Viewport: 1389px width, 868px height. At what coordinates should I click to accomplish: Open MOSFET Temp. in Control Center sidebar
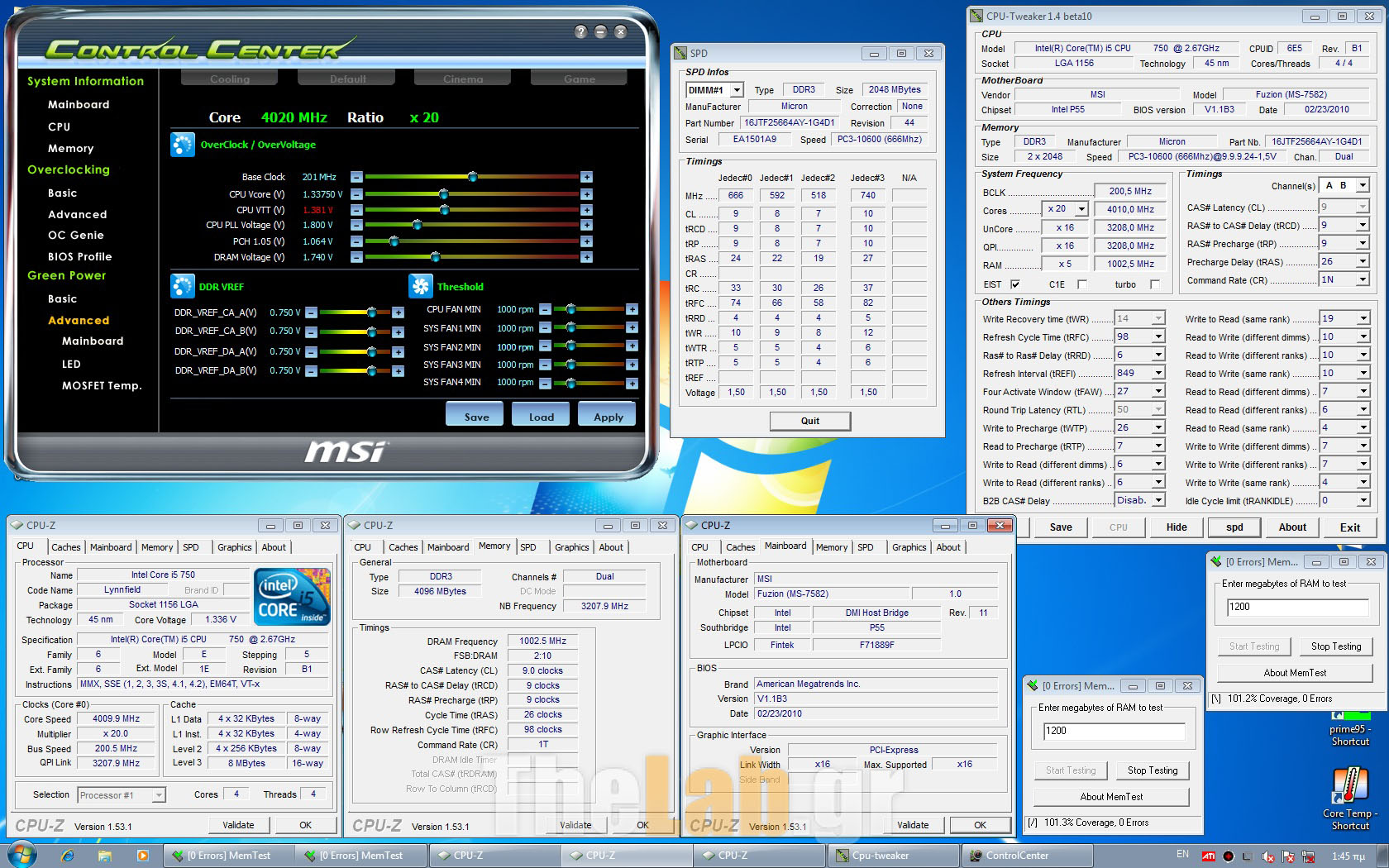101,385
